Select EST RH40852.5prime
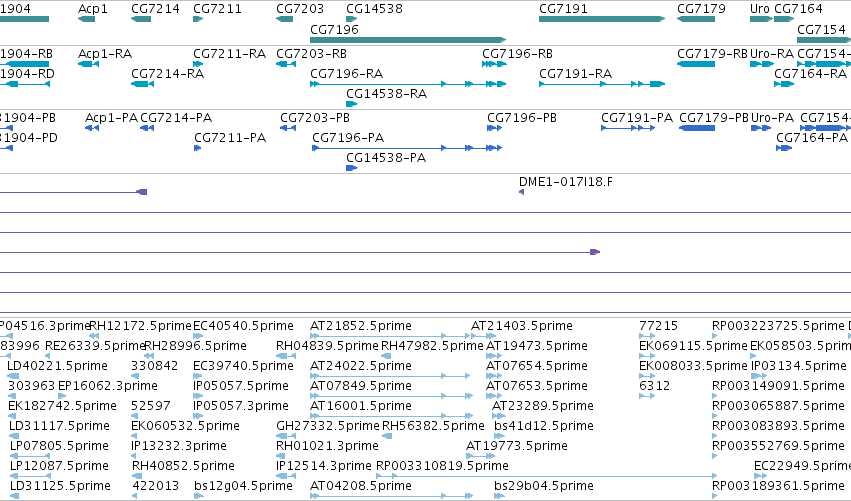The height and width of the screenshot is (501, 851). pyautogui.click(x=183, y=466)
